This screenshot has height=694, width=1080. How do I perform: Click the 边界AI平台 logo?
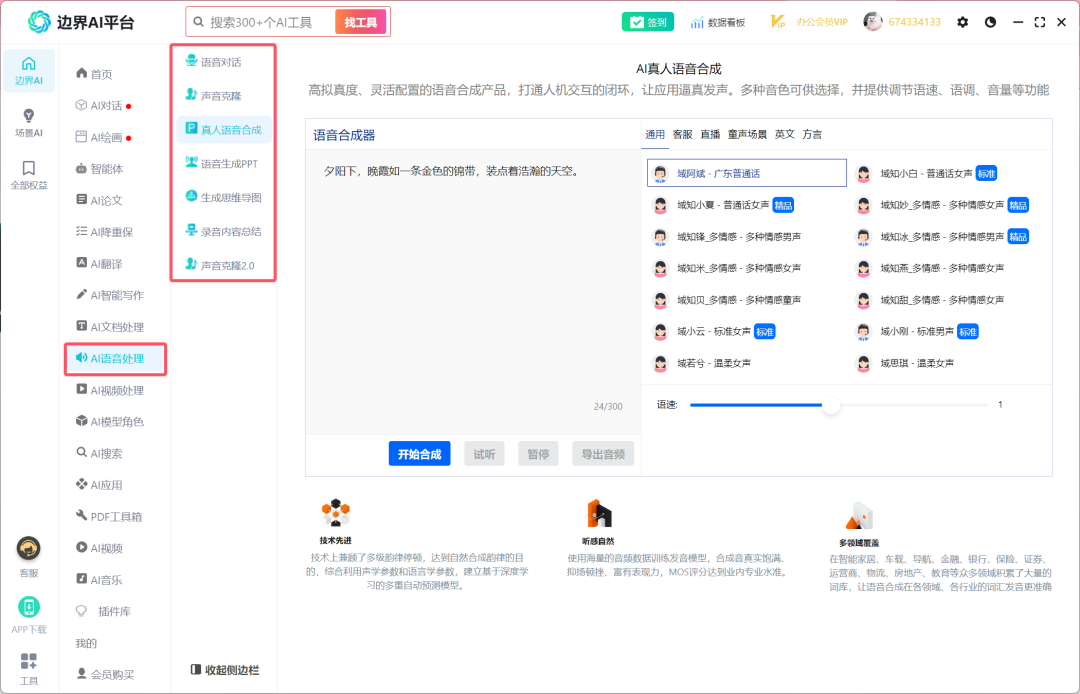[81, 22]
